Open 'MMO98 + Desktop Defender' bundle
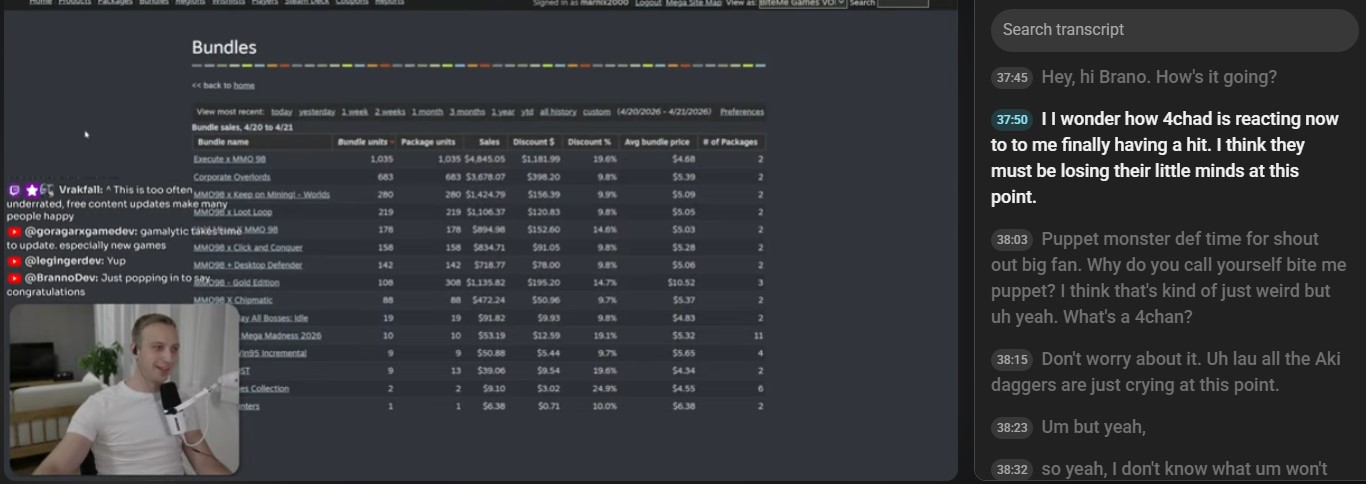1366x484 pixels. 248,265
